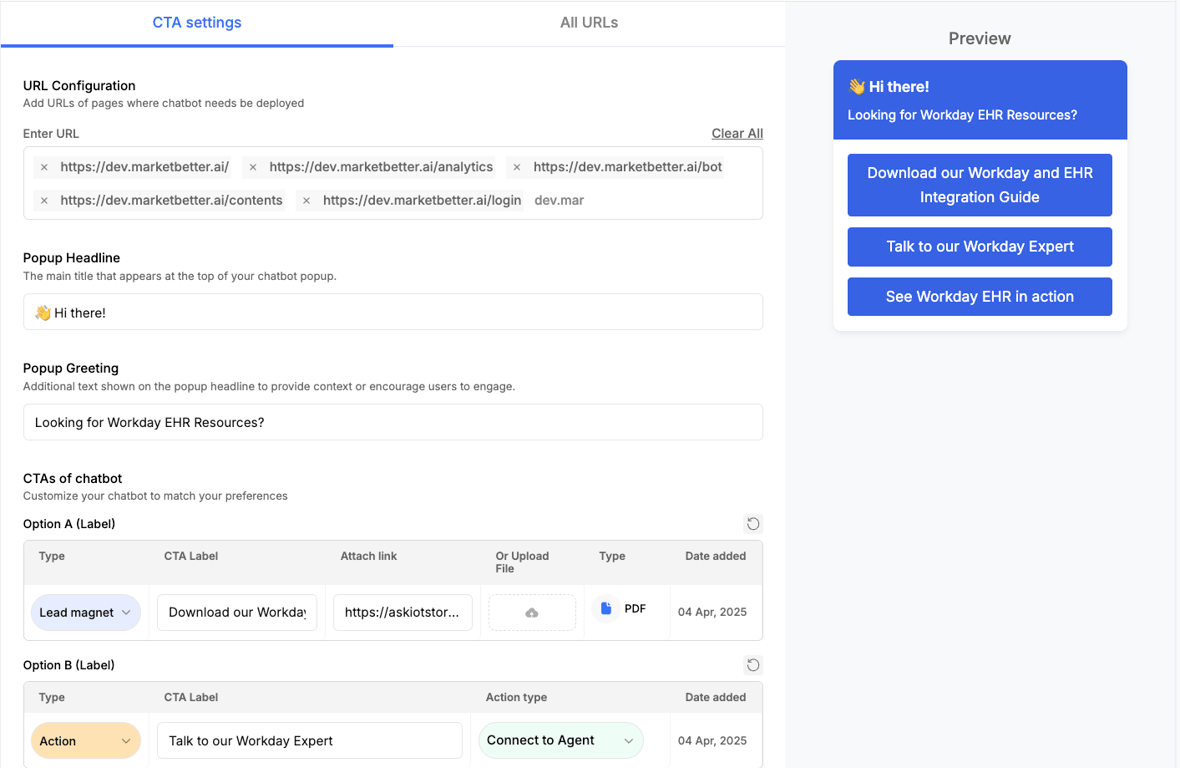Remove the https://dev.marketbetter.ai/bot URL chip
This screenshot has height=768, width=1180.
(516, 166)
